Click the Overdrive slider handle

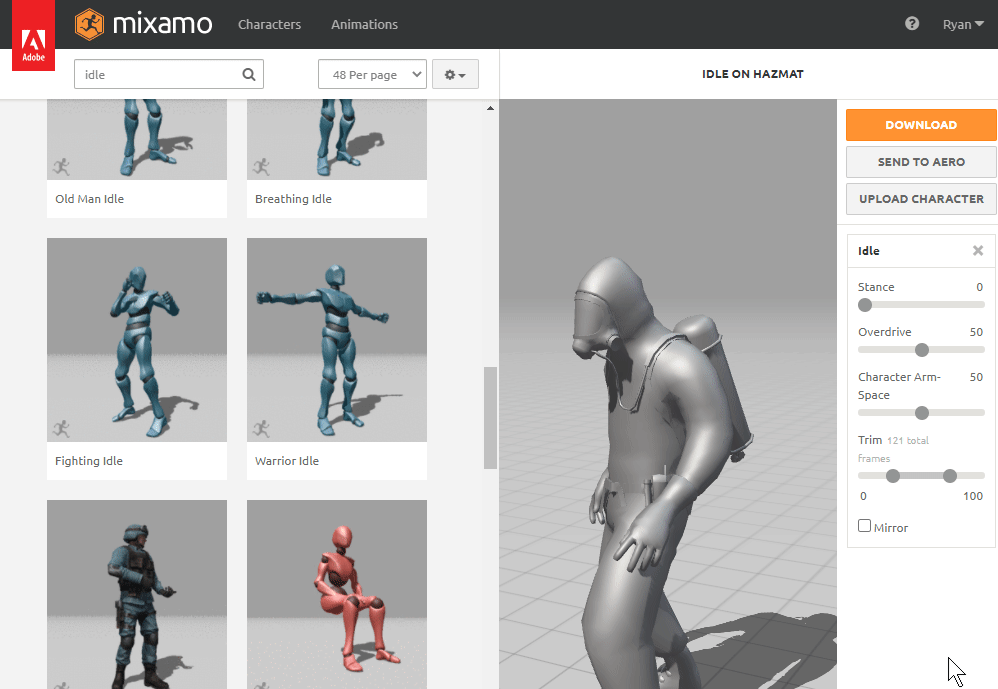tap(922, 350)
